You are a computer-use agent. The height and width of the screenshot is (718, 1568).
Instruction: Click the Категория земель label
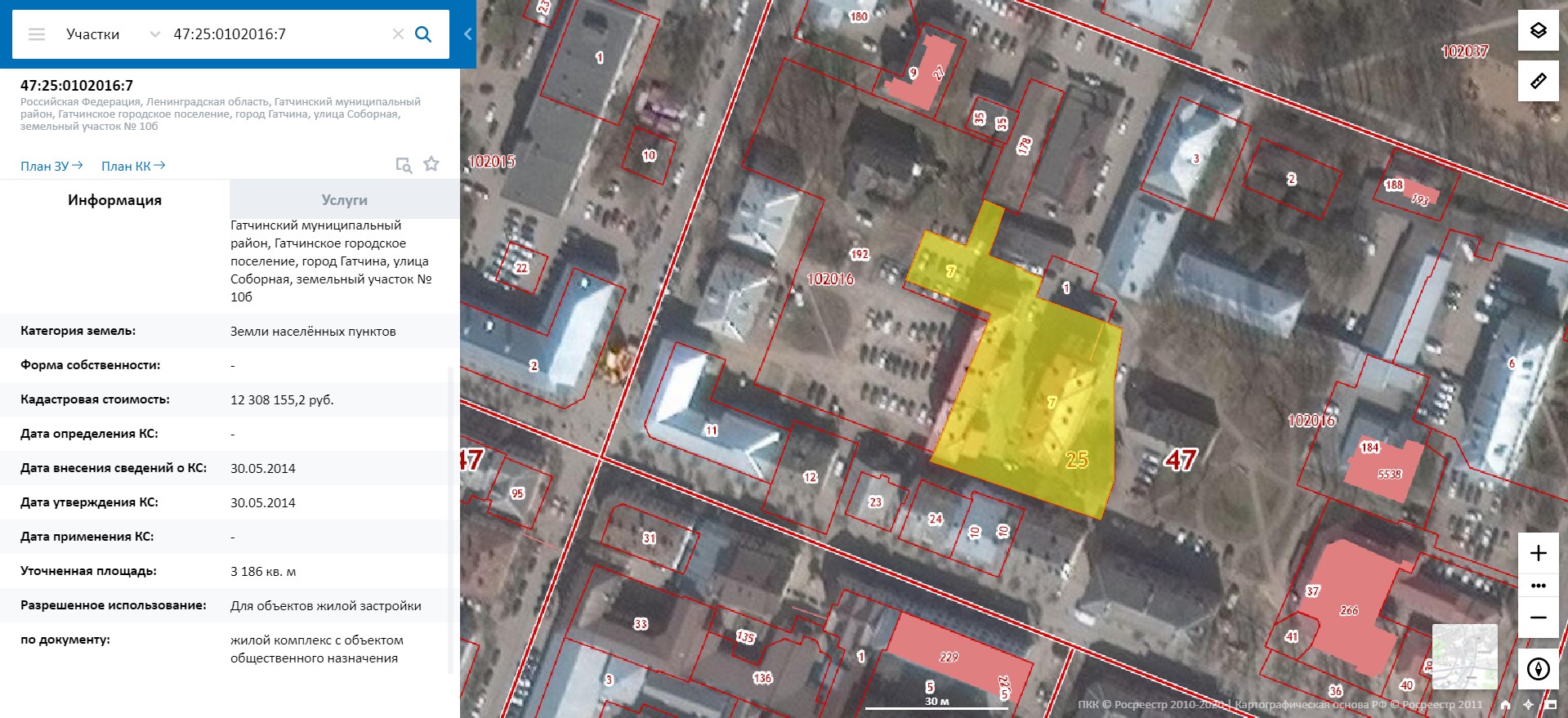click(78, 331)
